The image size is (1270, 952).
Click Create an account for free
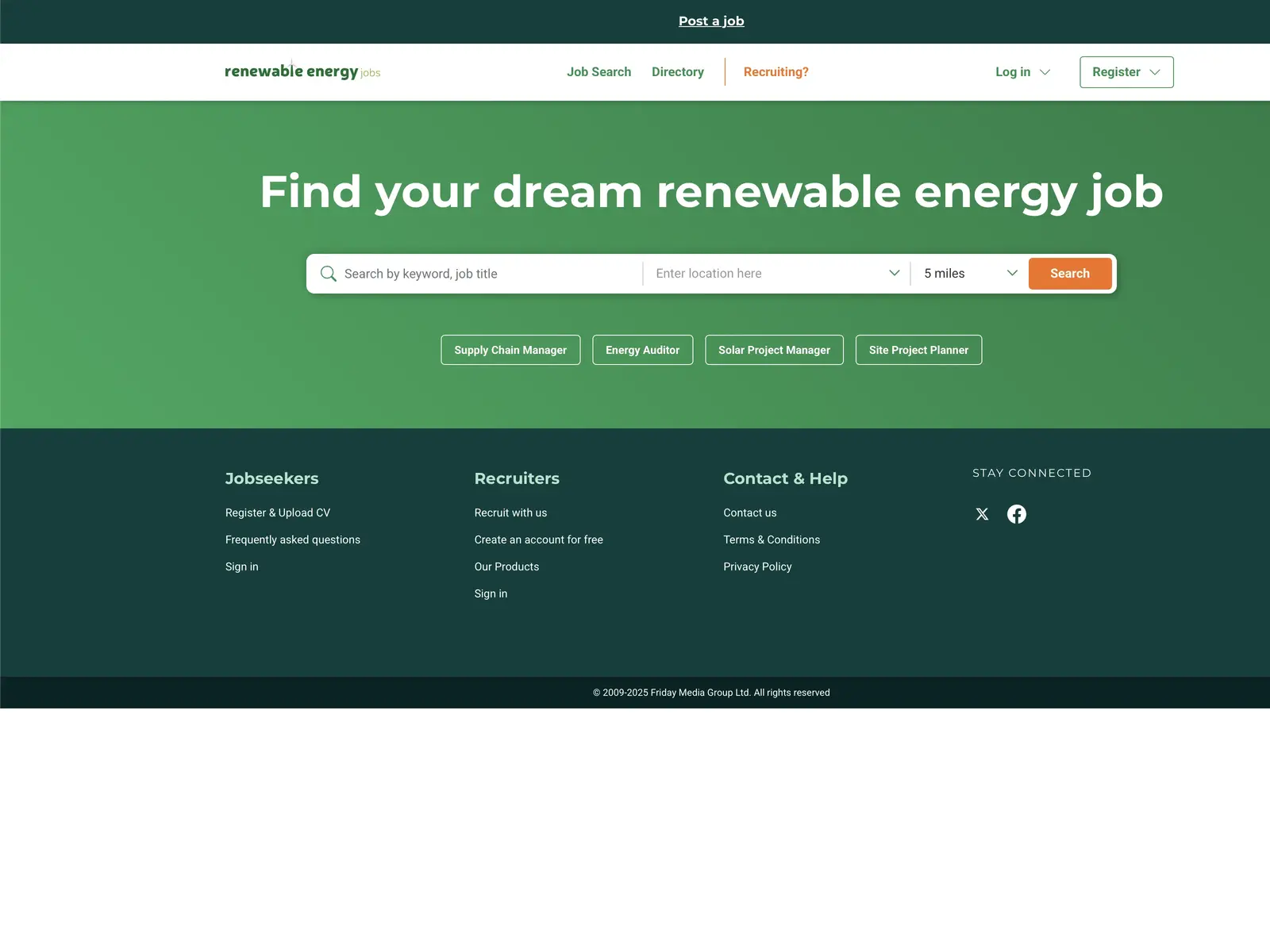[x=539, y=540]
